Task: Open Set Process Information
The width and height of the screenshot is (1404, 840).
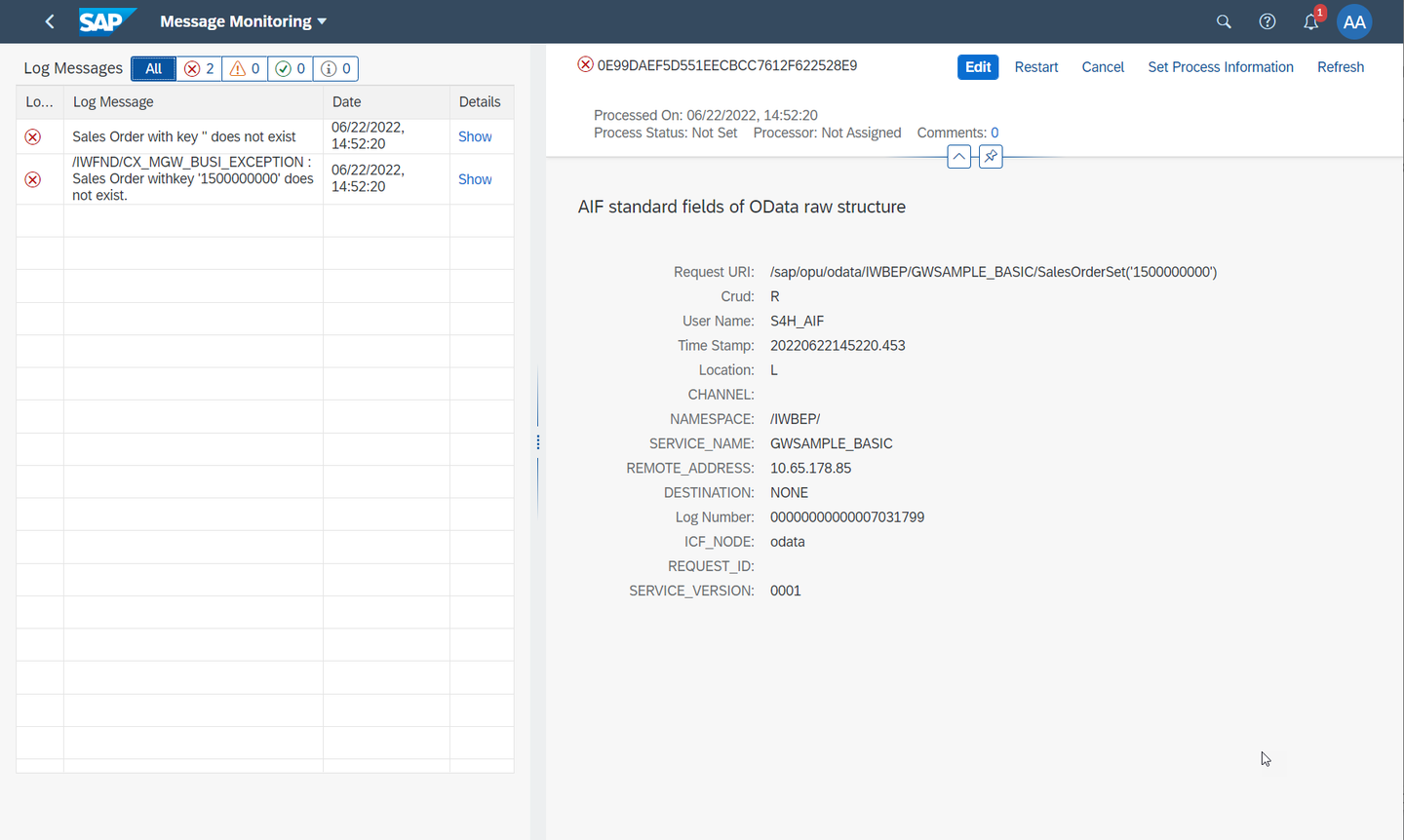Action: pos(1221,67)
